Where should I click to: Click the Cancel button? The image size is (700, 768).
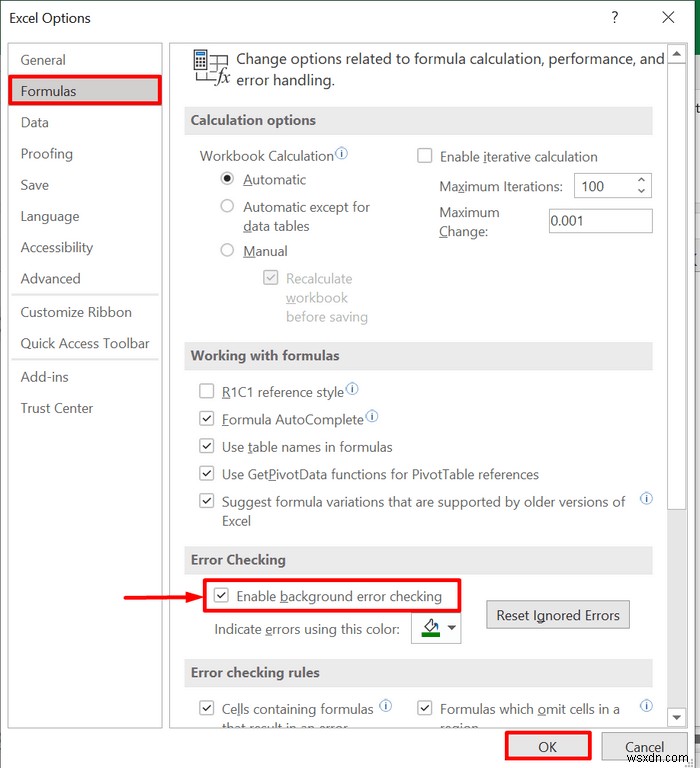644,746
